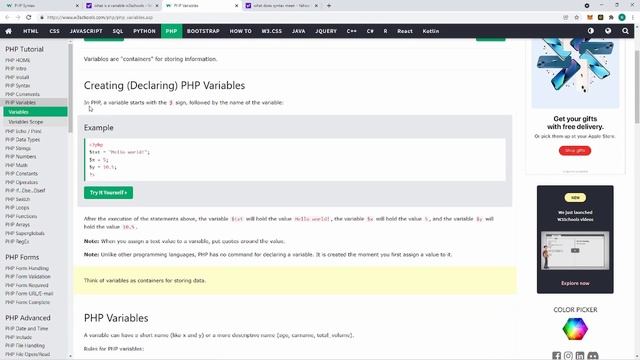This screenshot has height=360, width=640.
Task: Open React in the top navigation
Action: pos(405,31)
